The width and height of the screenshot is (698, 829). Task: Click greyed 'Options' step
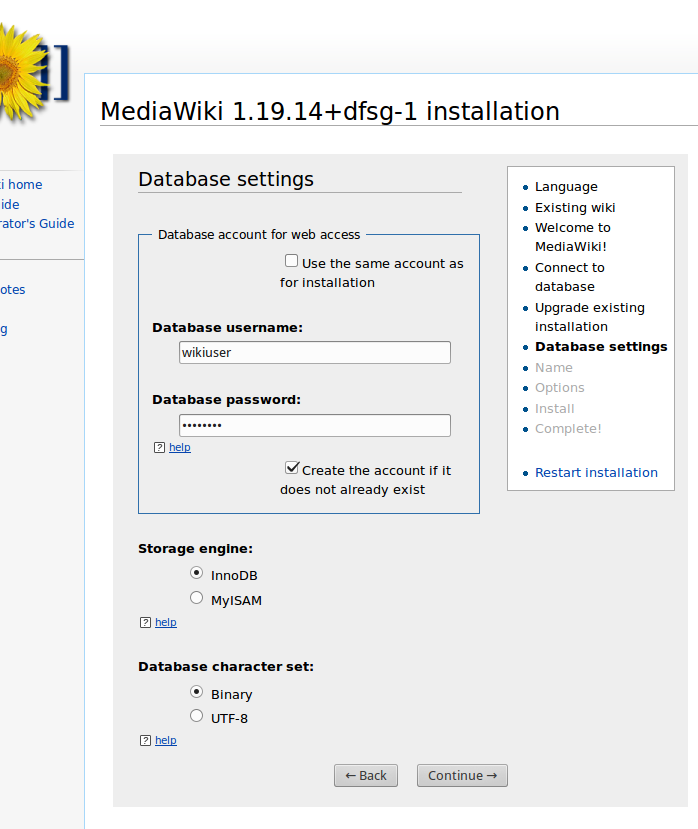[559, 388]
